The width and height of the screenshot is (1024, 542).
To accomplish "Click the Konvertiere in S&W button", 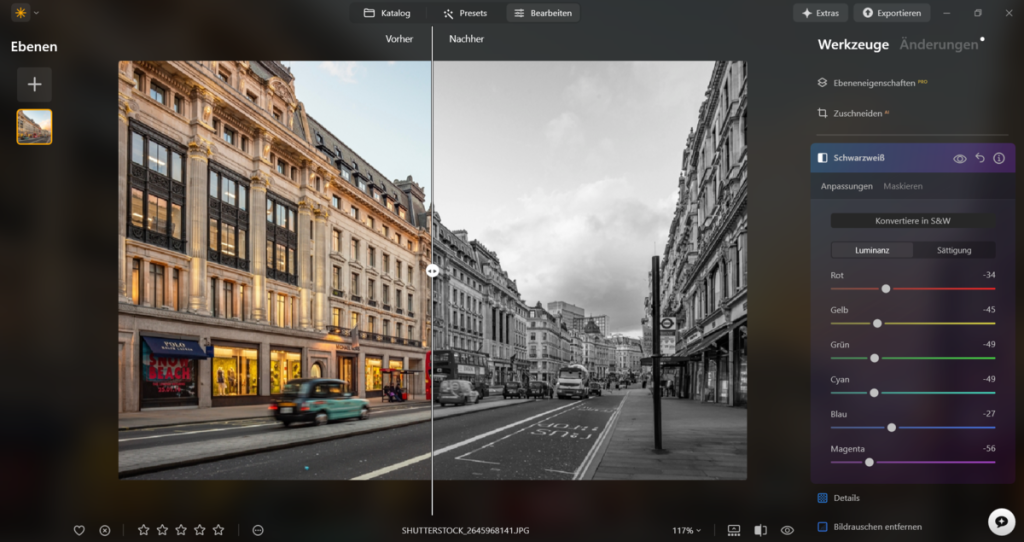I will (x=912, y=221).
